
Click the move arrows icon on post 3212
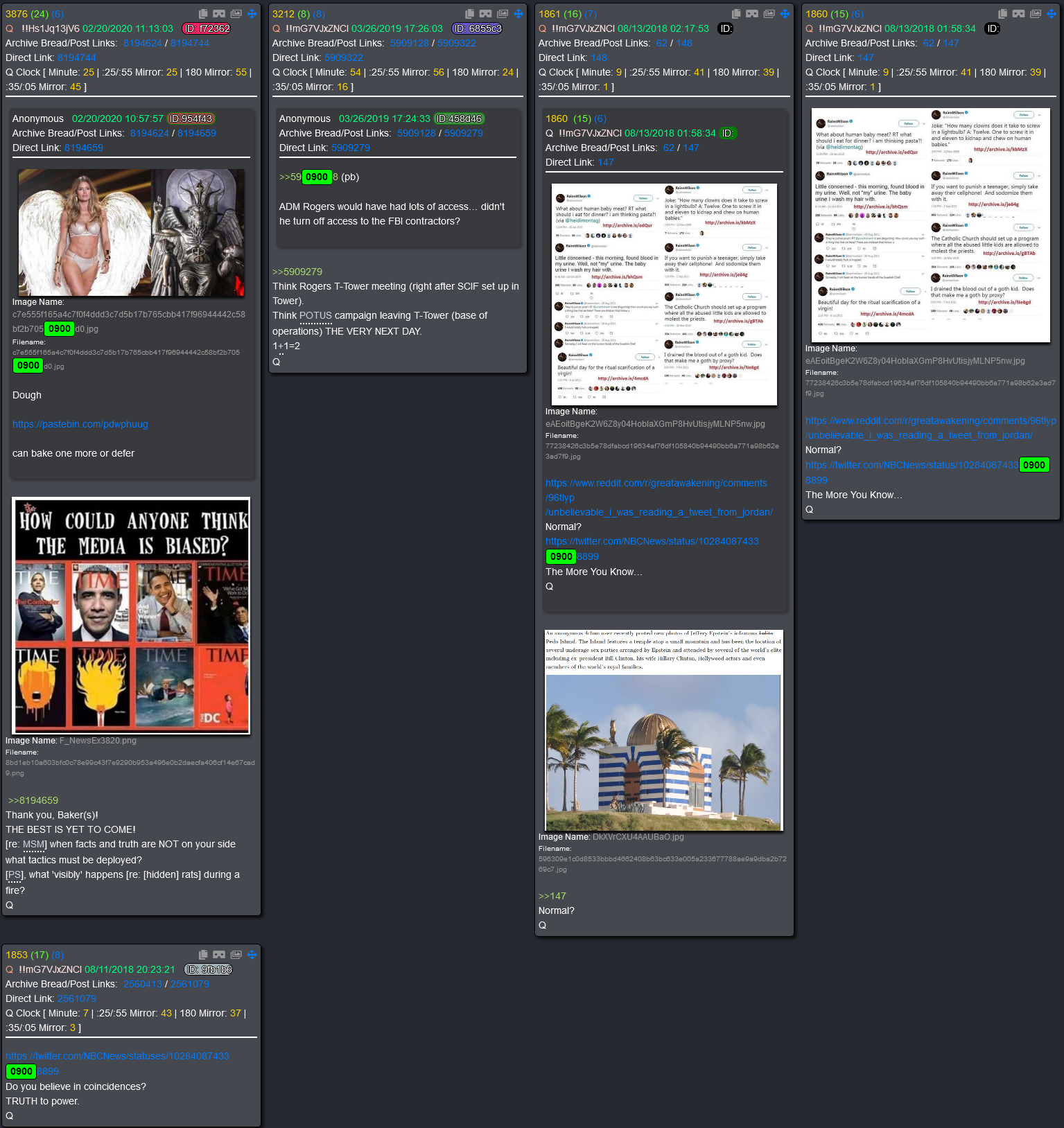coord(518,14)
